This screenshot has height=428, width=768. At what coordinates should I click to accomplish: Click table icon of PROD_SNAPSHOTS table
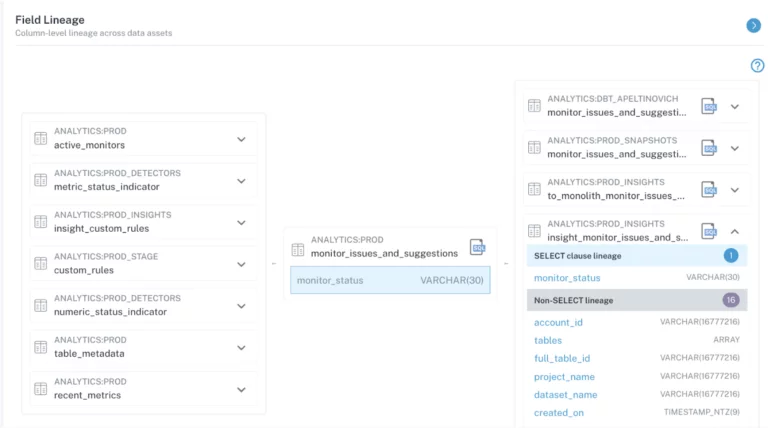[x=534, y=147]
